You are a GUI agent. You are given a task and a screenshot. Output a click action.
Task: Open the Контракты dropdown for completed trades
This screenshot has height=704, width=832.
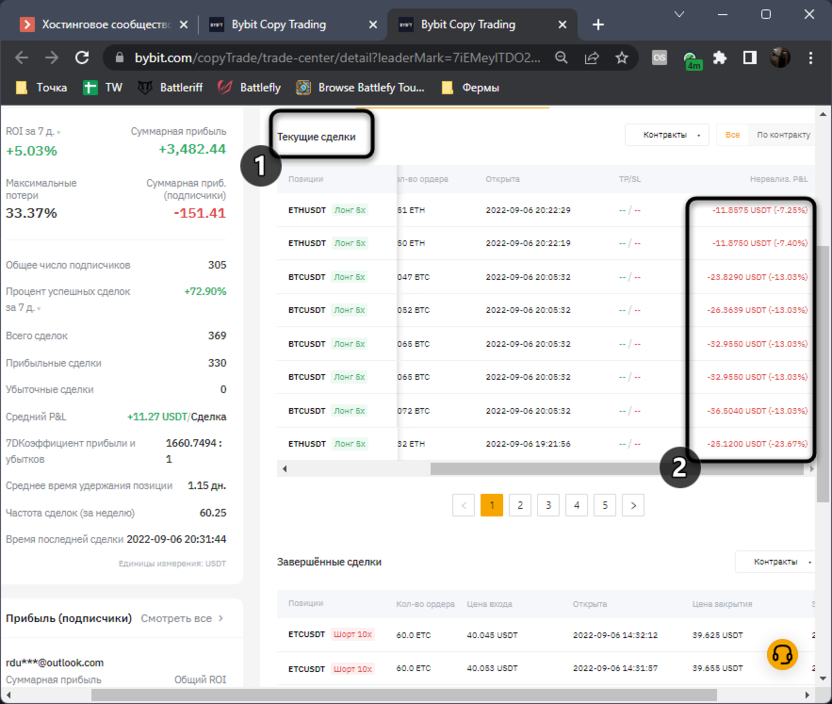coord(777,562)
